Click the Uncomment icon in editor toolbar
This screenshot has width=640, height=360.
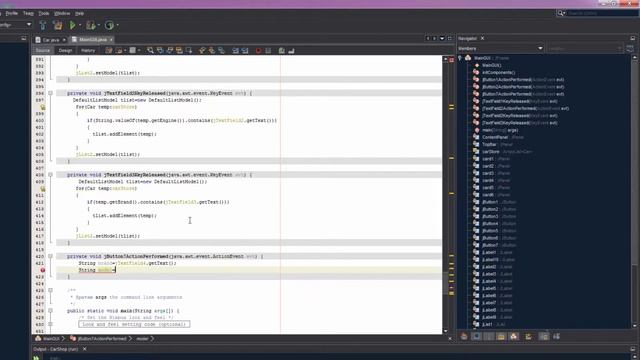[x=291, y=50]
